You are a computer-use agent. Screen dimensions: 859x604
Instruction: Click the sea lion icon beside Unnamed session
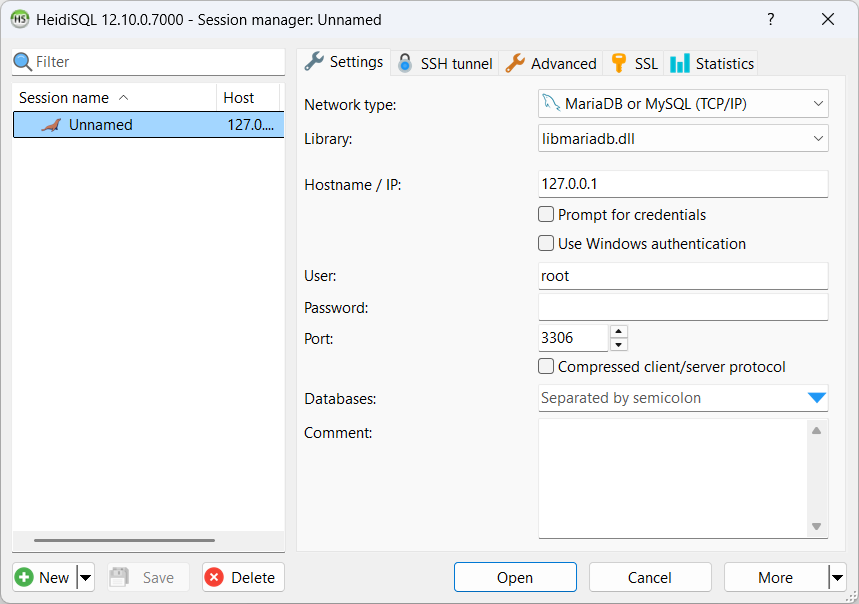click(51, 125)
